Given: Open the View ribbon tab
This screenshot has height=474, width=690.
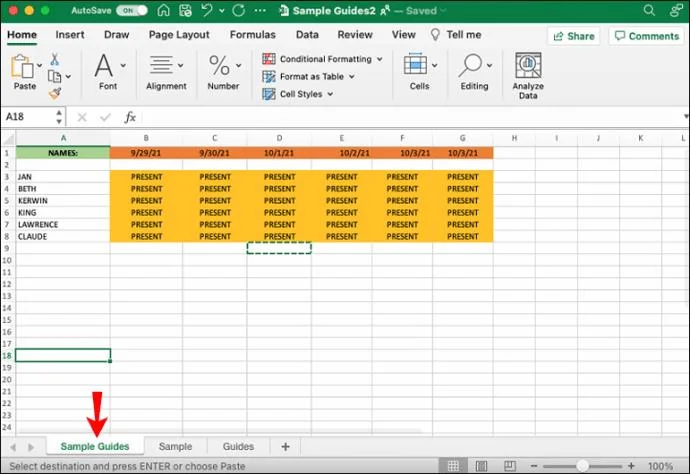Looking at the screenshot, I should [404, 35].
